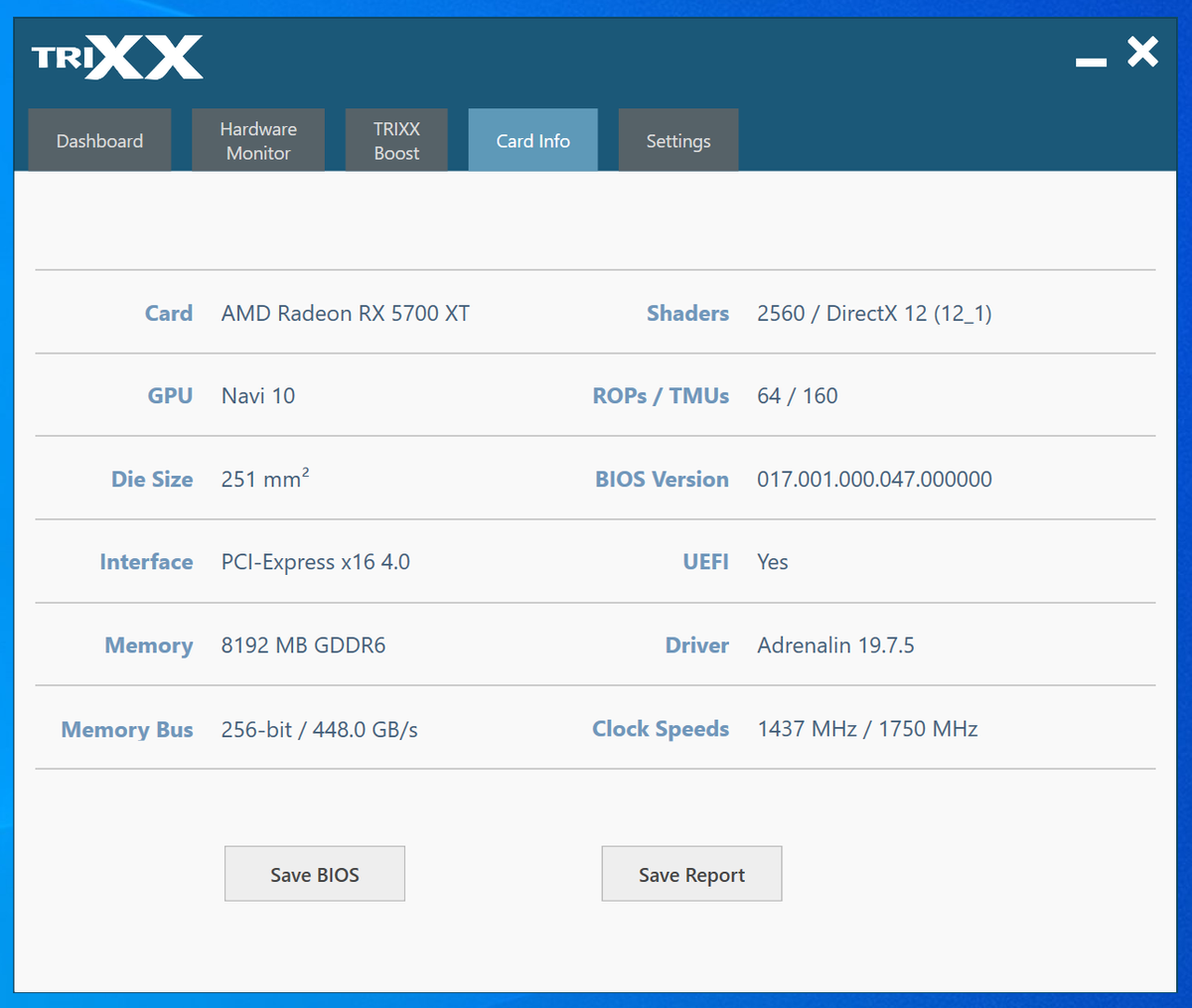This screenshot has width=1192, height=1008.
Task: Click the Save Report button
Action: 691,874
